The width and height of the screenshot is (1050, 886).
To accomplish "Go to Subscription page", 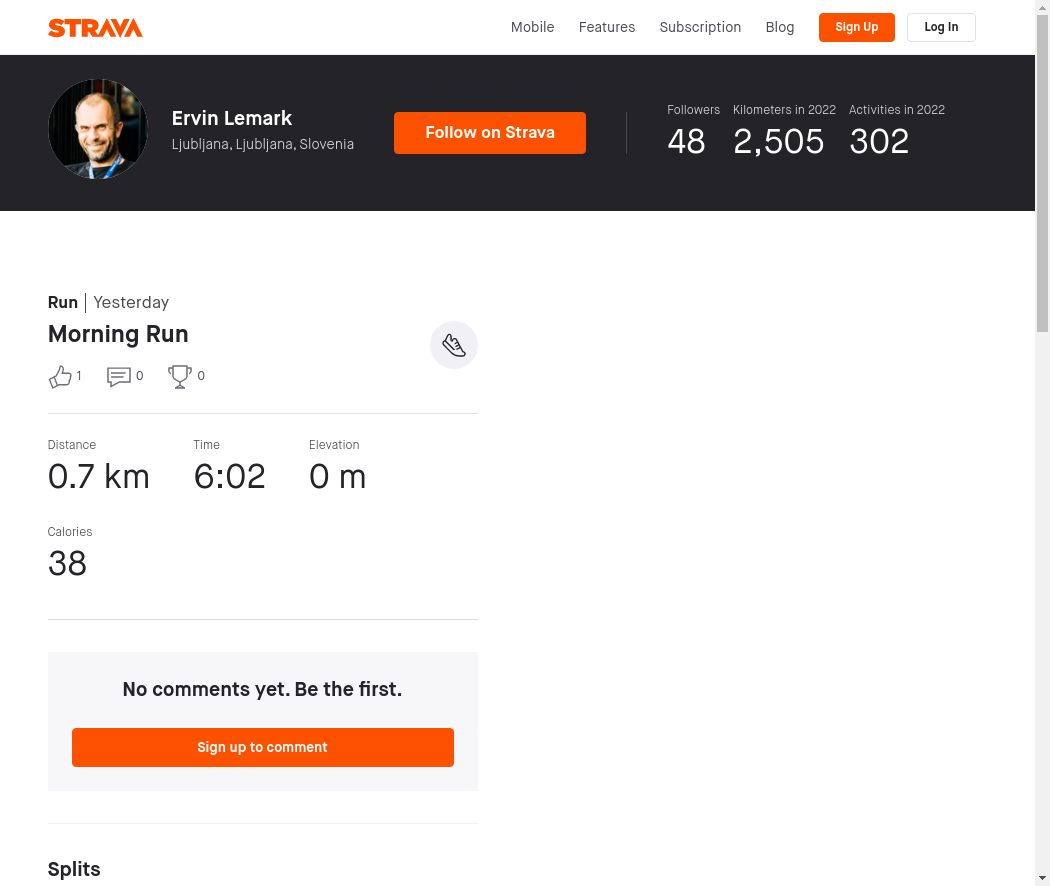I will click(700, 27).
